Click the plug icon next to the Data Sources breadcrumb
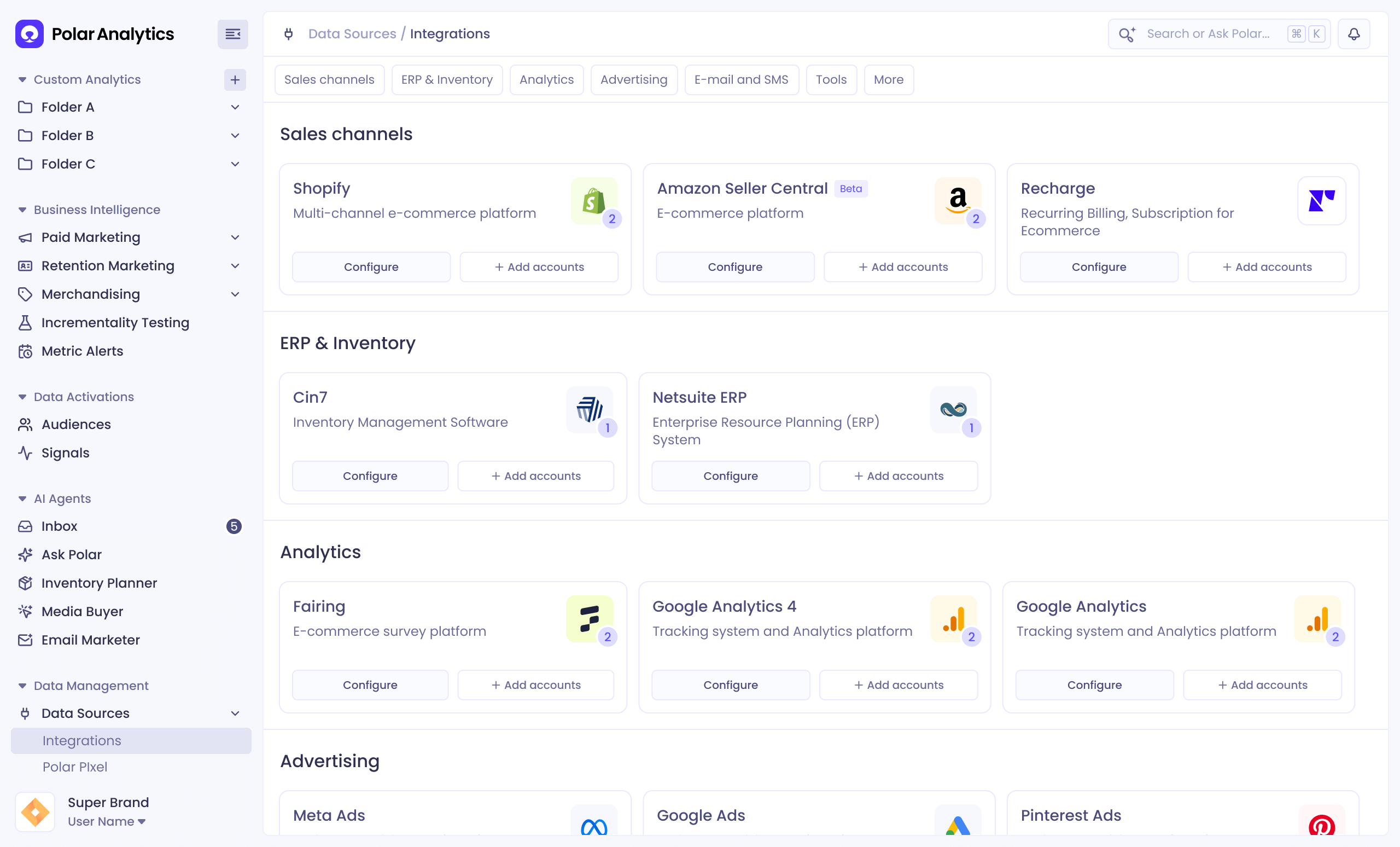 pos(289,34)
